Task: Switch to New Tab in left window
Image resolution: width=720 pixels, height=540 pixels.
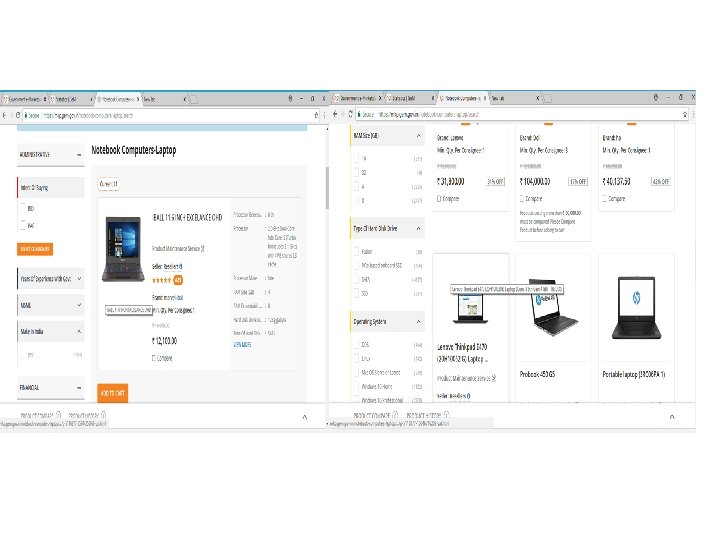Action: click(162, 99)
